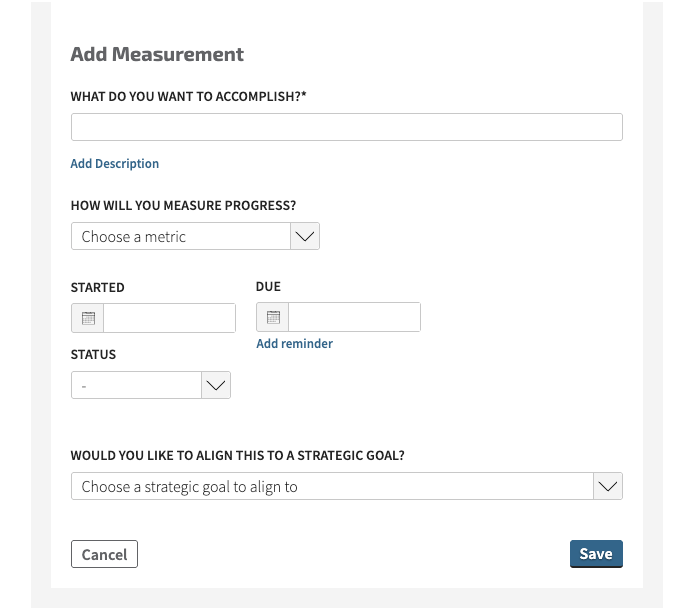Viewport: 693px width, 609px height.
Task: Focus the 'What do you want to accomplish' field
Action: click(x=347, y=127)
